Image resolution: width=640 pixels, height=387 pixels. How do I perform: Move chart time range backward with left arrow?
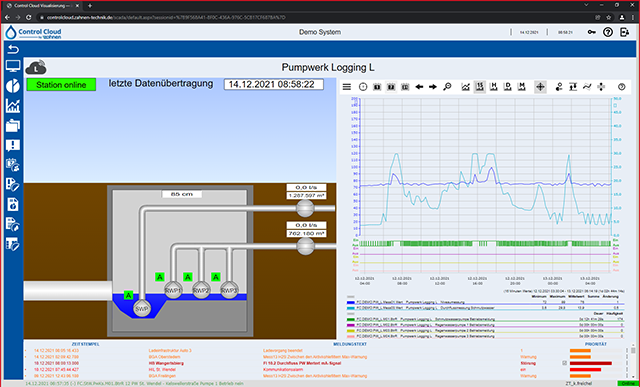coord(419,87)
